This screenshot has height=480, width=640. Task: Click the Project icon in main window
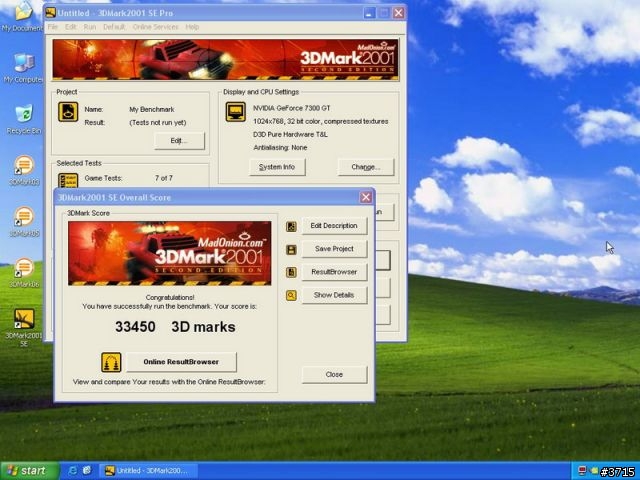[x=68, y=112]
